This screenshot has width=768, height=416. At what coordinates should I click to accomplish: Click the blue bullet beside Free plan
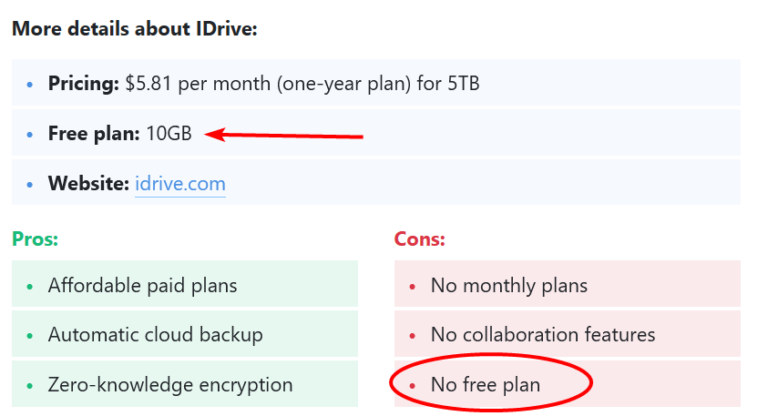(29, 134)
